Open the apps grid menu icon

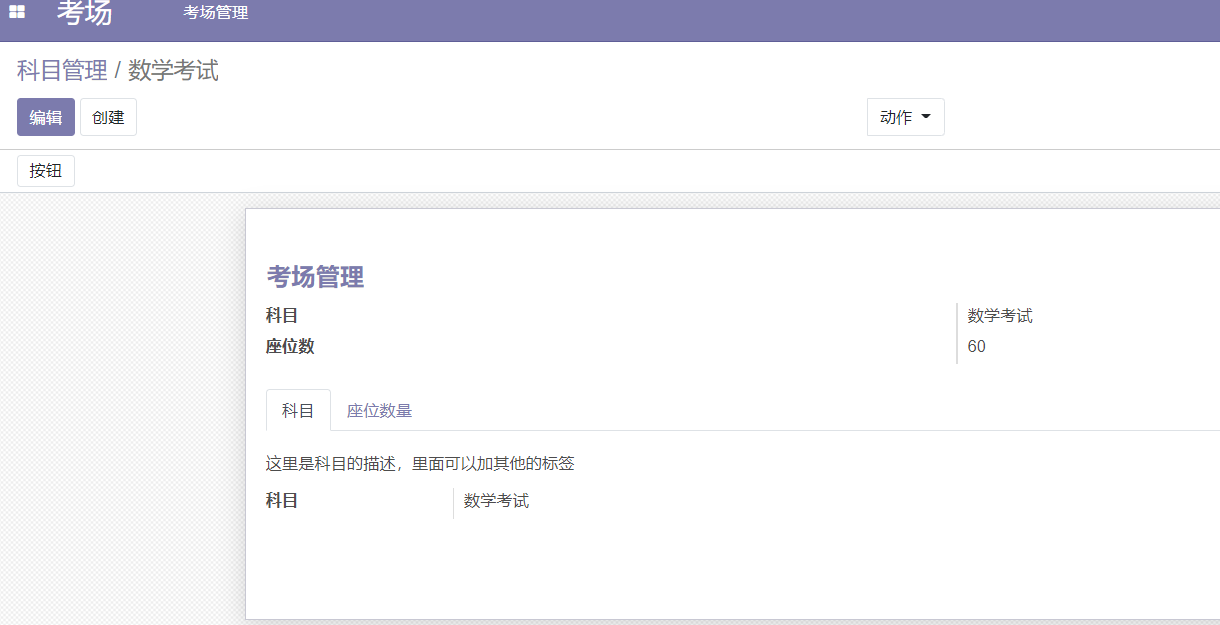(14, 13)
